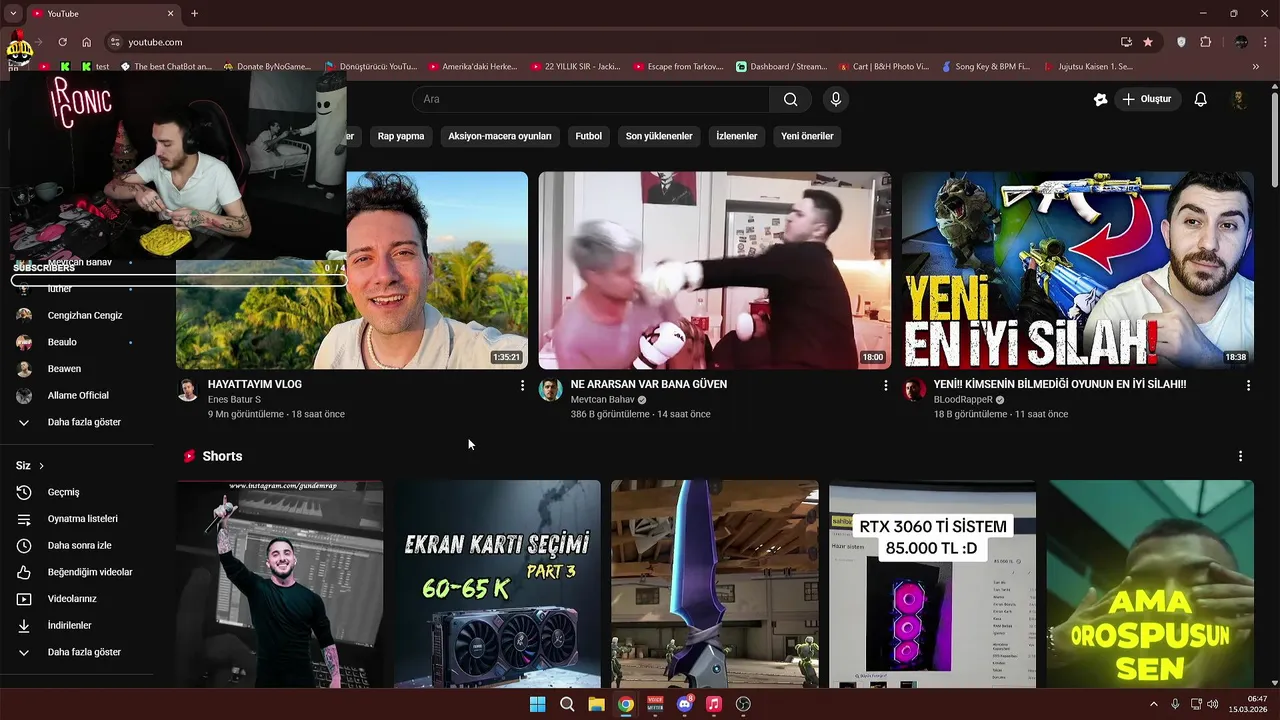
Task: Open the notifications bell
Action: coord(1201,99)
